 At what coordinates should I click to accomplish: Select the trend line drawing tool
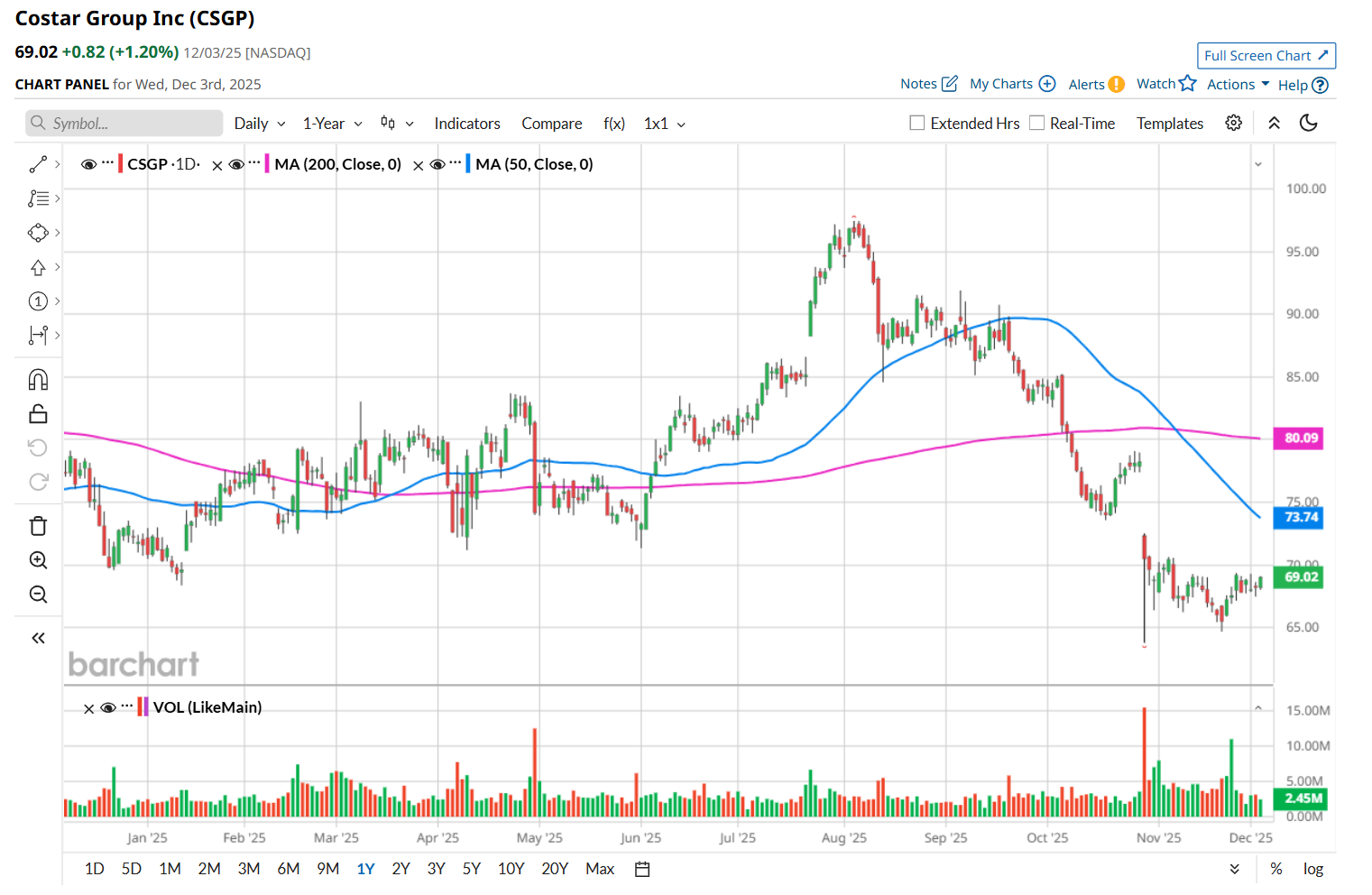38,164
